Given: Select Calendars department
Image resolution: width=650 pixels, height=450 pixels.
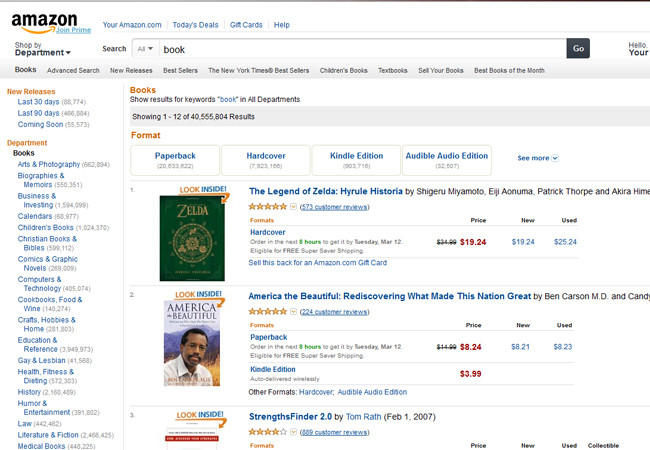Looking at the screenshot, I should (35, 216).
